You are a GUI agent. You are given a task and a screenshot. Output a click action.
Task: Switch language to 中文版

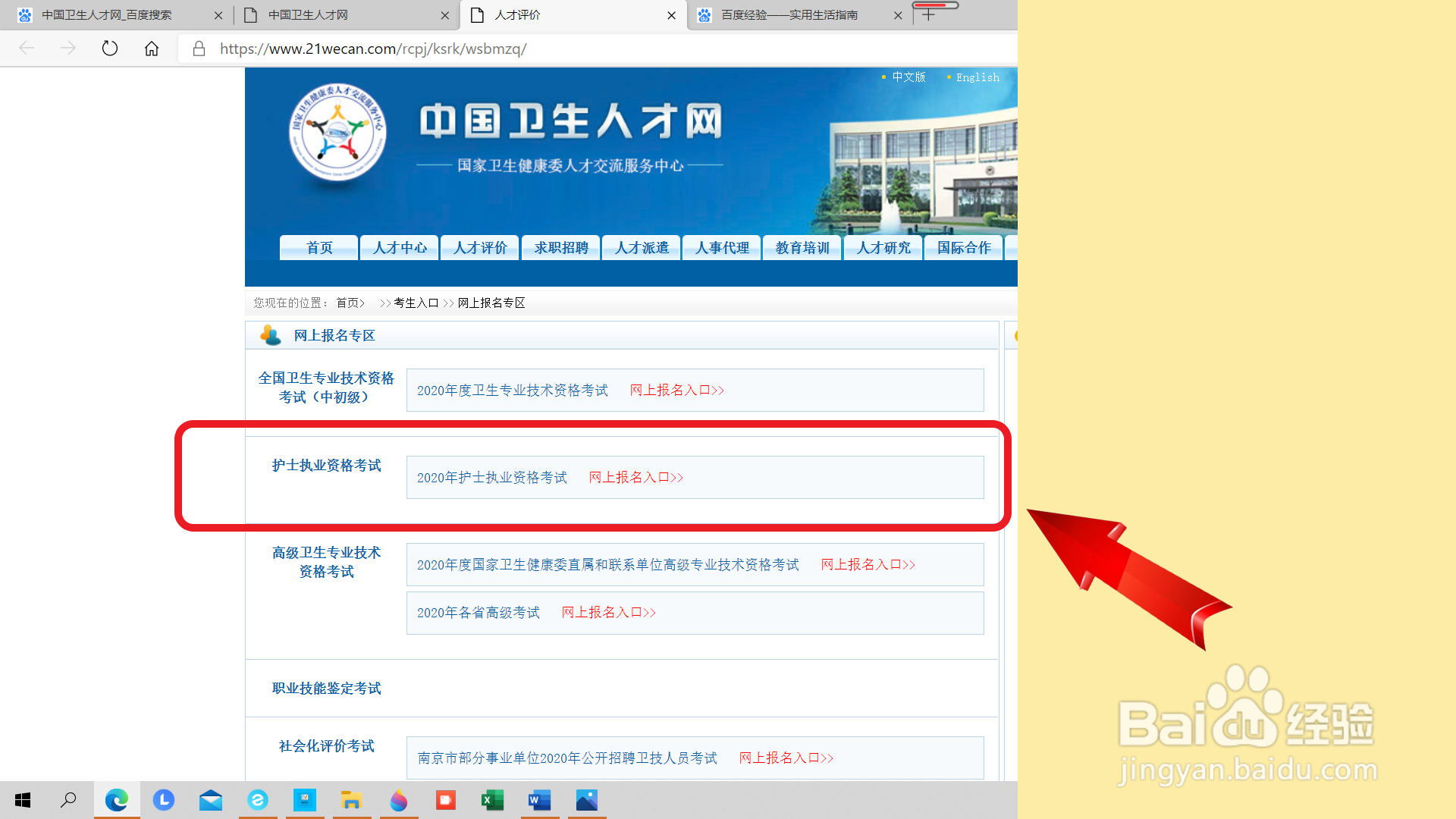coord(908,77)
